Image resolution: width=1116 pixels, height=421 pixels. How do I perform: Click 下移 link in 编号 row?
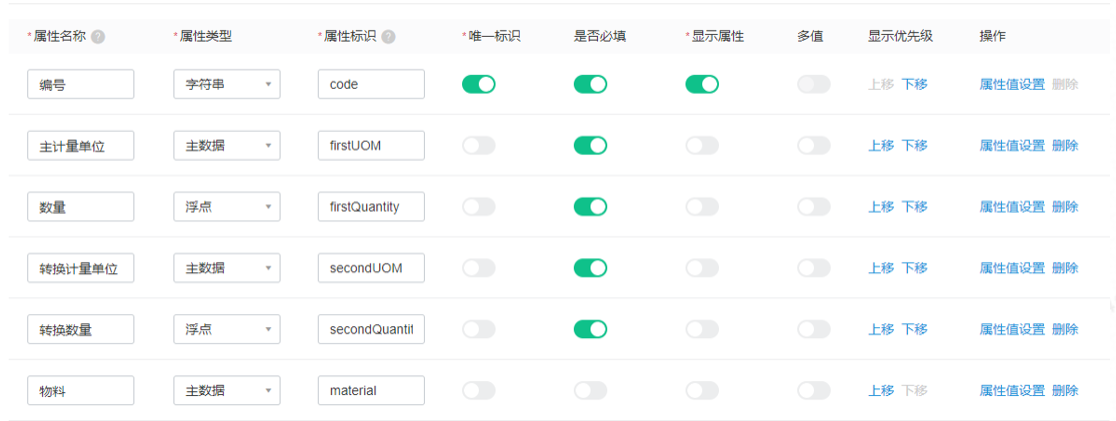pyautogui.click(x=915, y=85)
